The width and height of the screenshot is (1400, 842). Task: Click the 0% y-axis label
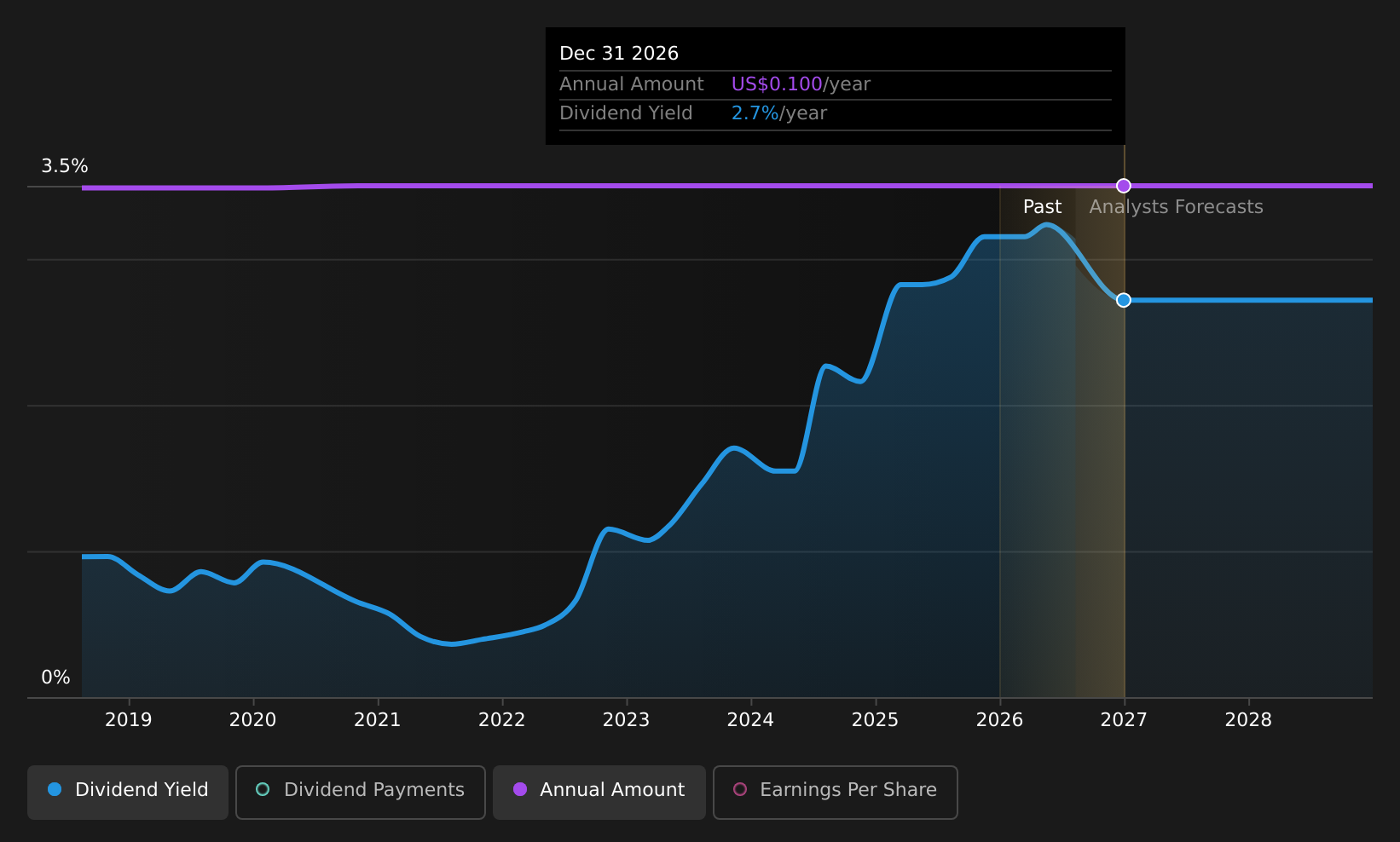click(x=56, y=678)
